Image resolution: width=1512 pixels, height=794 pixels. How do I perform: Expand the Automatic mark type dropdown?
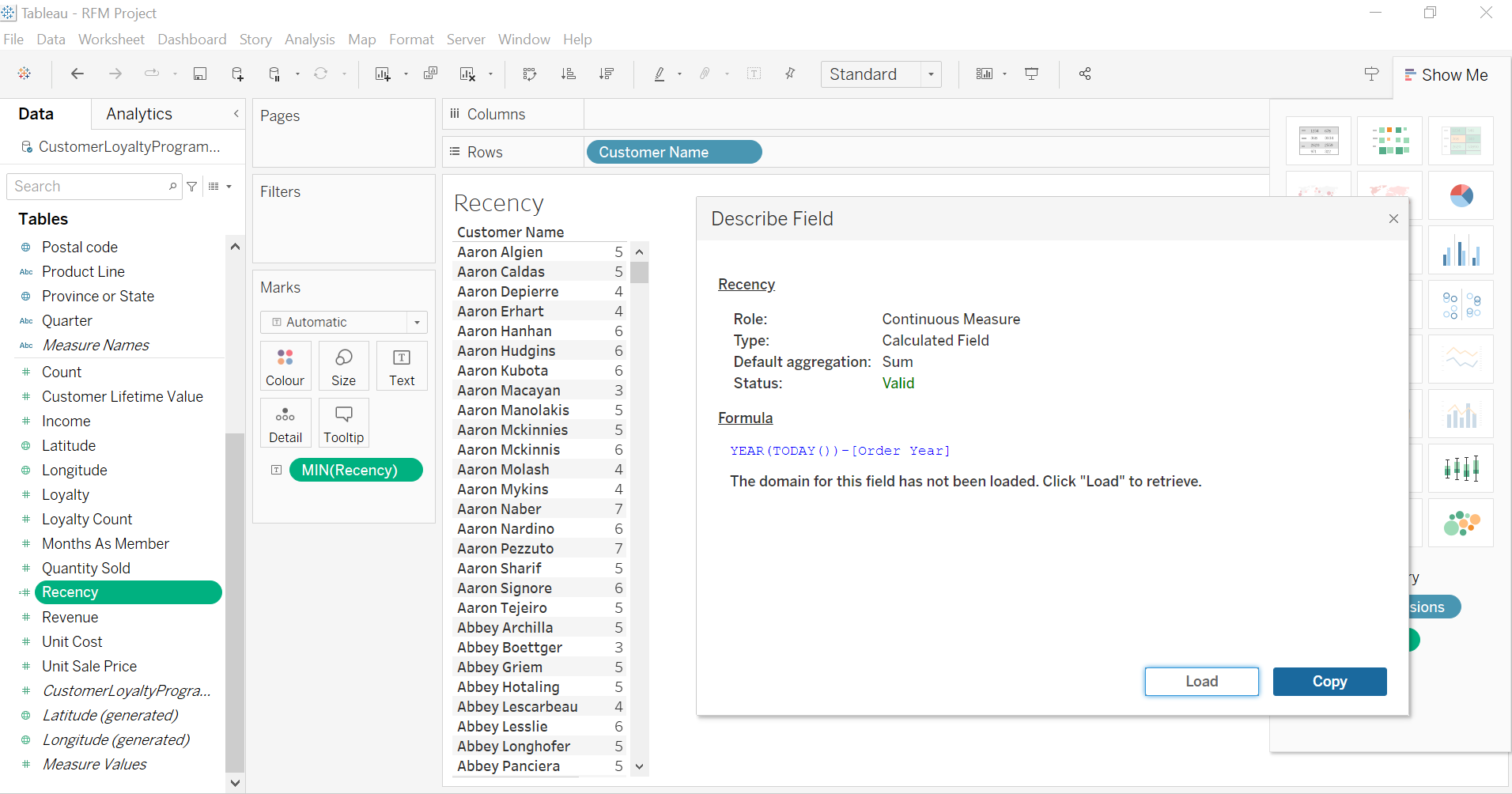click(x=344, y=322)
